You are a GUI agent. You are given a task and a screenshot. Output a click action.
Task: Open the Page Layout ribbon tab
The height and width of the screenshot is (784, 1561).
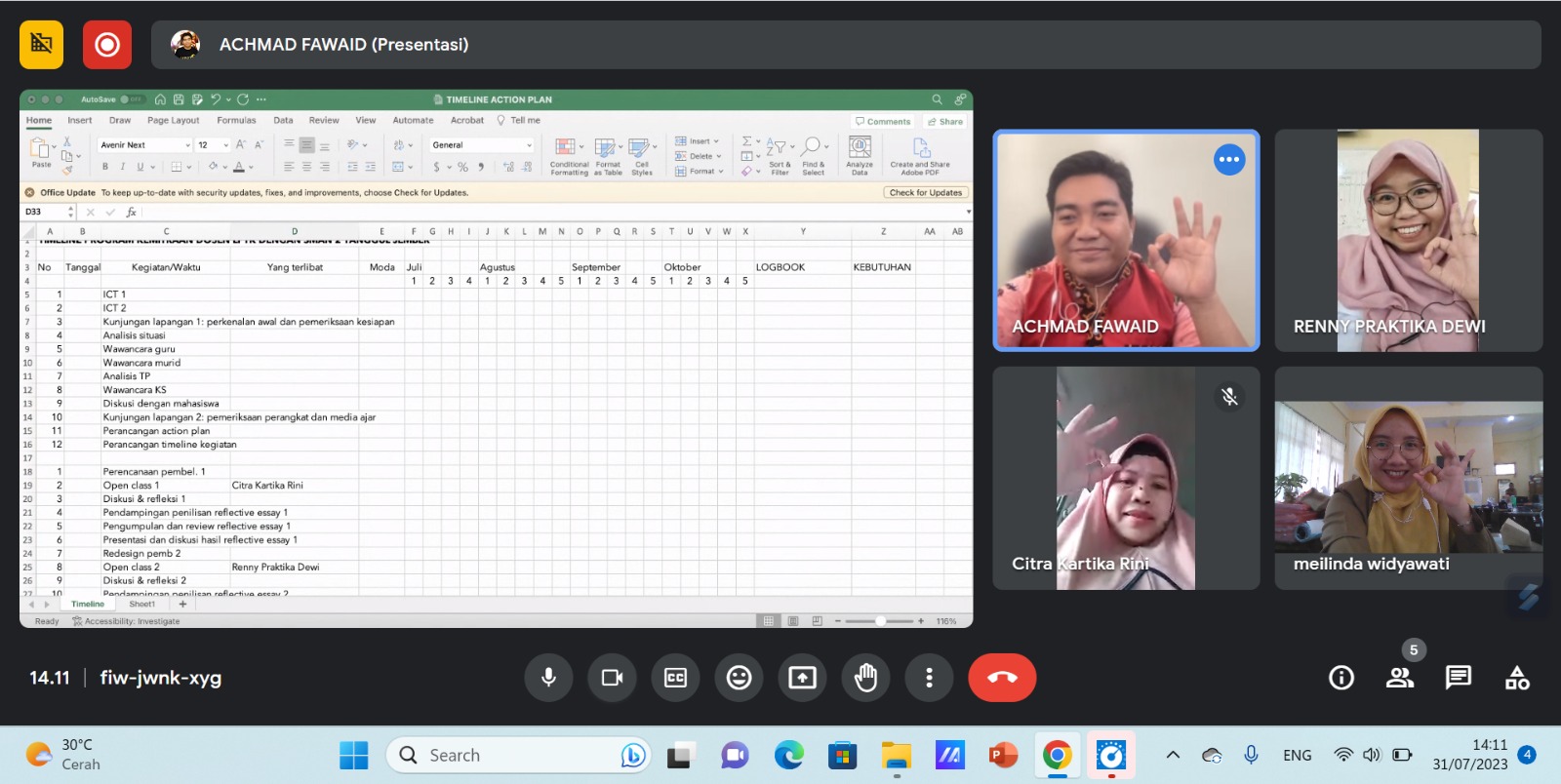pyautogui.click(x=173, y=121)
